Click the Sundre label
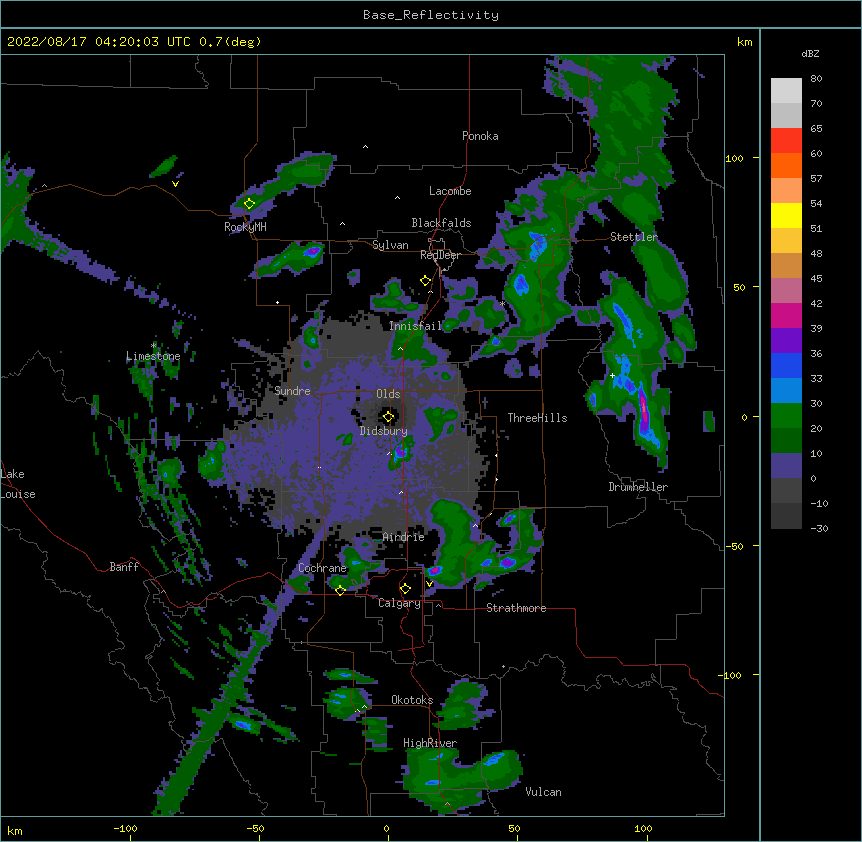862x842 pixels. click(x=292, y=391)
